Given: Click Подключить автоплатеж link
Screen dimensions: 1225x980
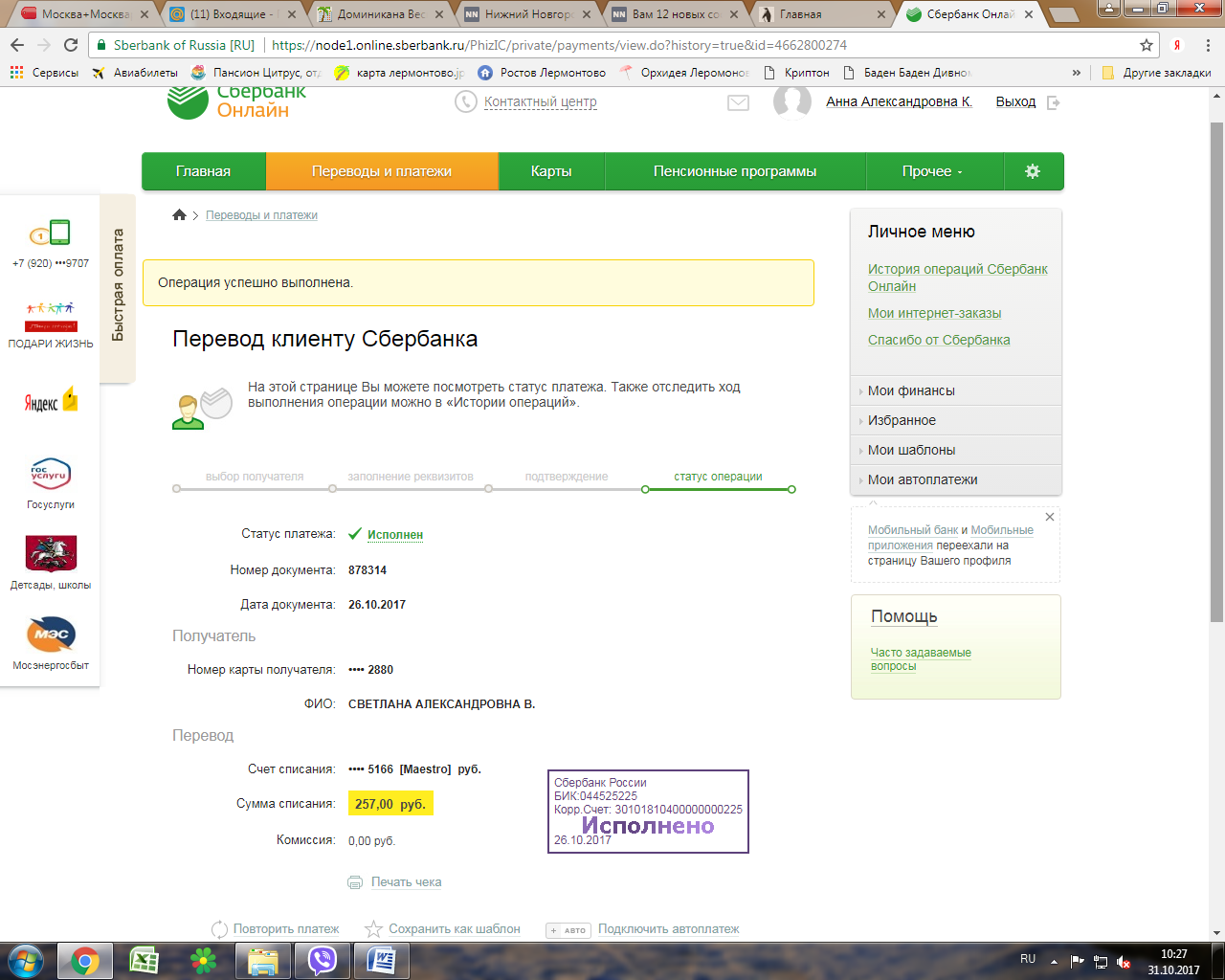Looking at the screenshot, I should click(669, 929).
